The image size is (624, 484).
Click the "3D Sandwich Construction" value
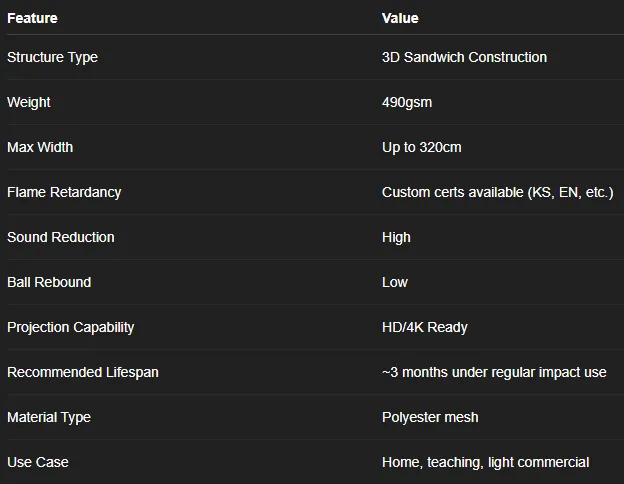coord(464,57)
